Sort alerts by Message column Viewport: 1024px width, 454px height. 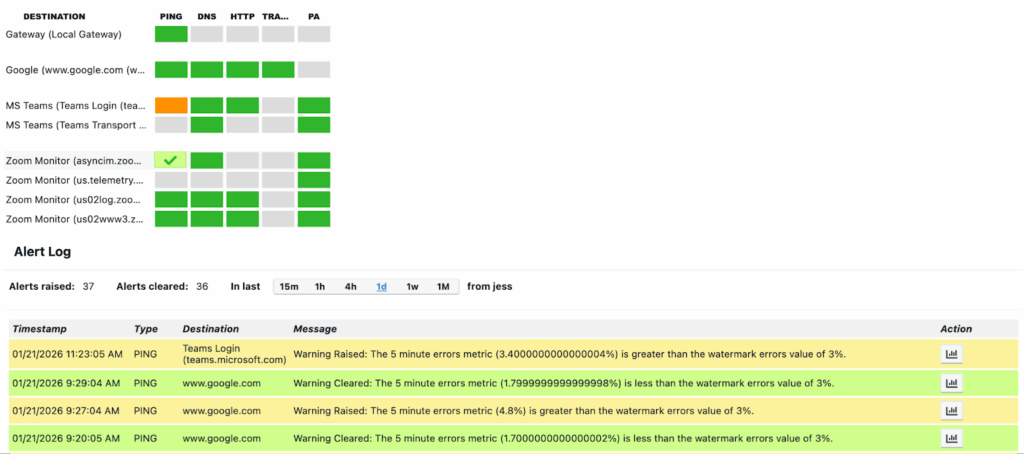click(315, 329)
